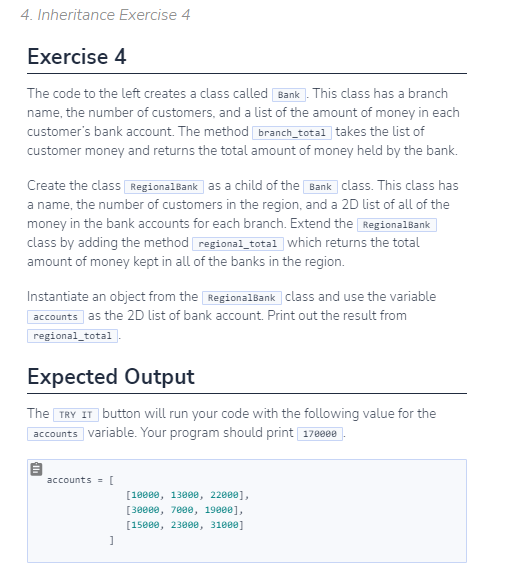Click the Bank code tag in the first paragraph
Screen dimensions: 507x571
click(289, 95)
